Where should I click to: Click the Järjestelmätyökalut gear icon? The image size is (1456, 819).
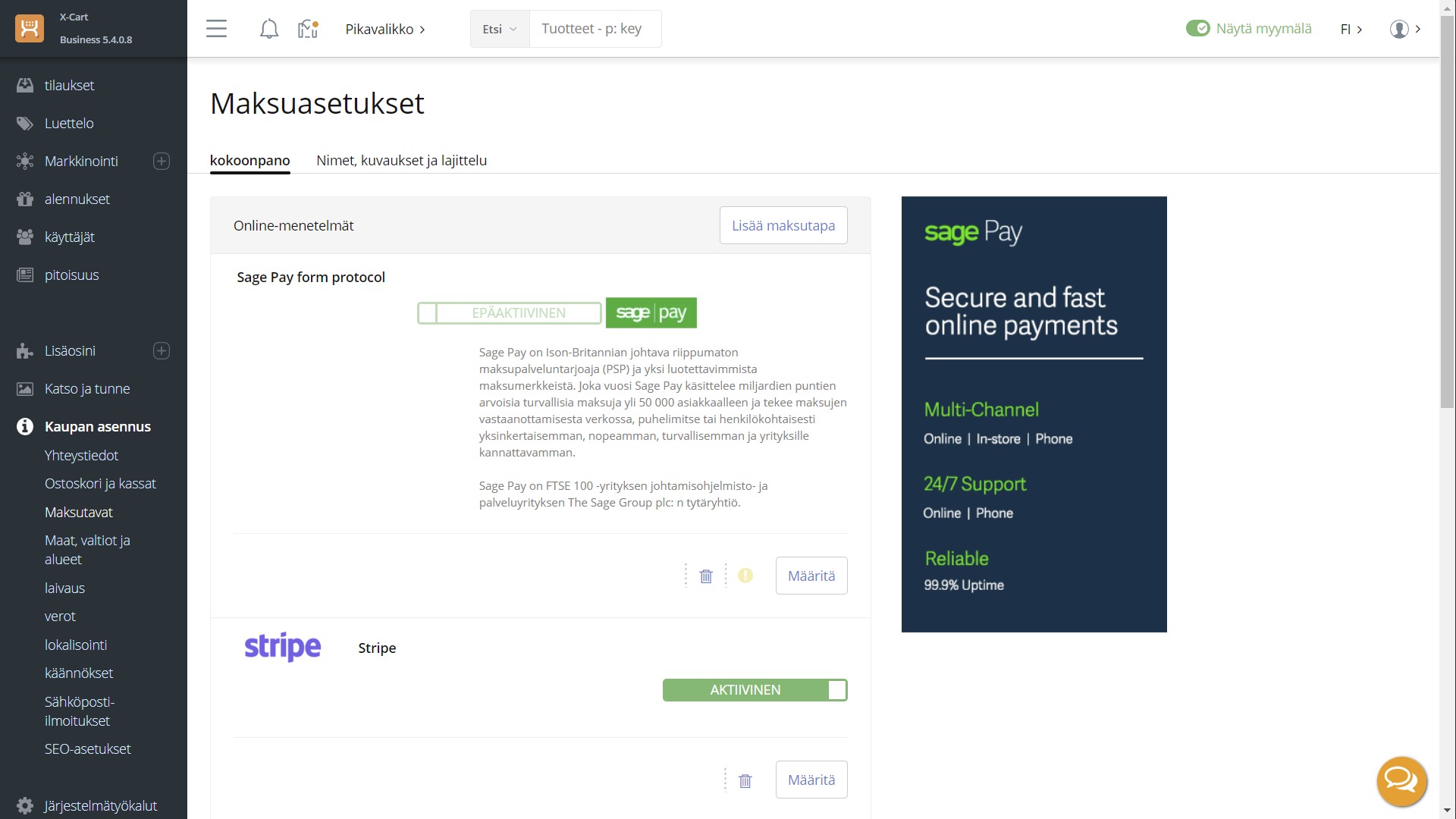tap(25, 805)
